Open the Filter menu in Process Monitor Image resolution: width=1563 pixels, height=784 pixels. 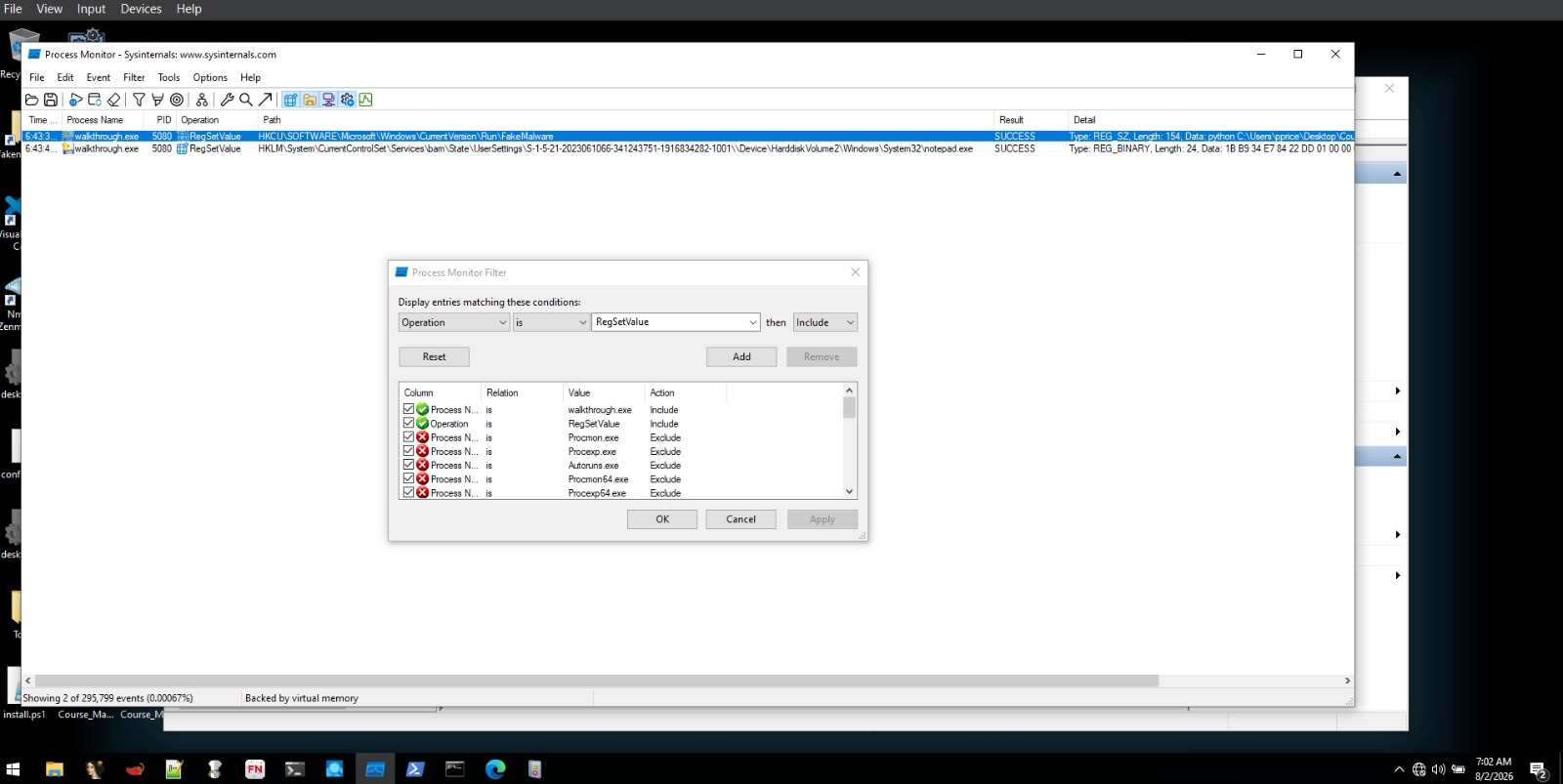point(134,77)
